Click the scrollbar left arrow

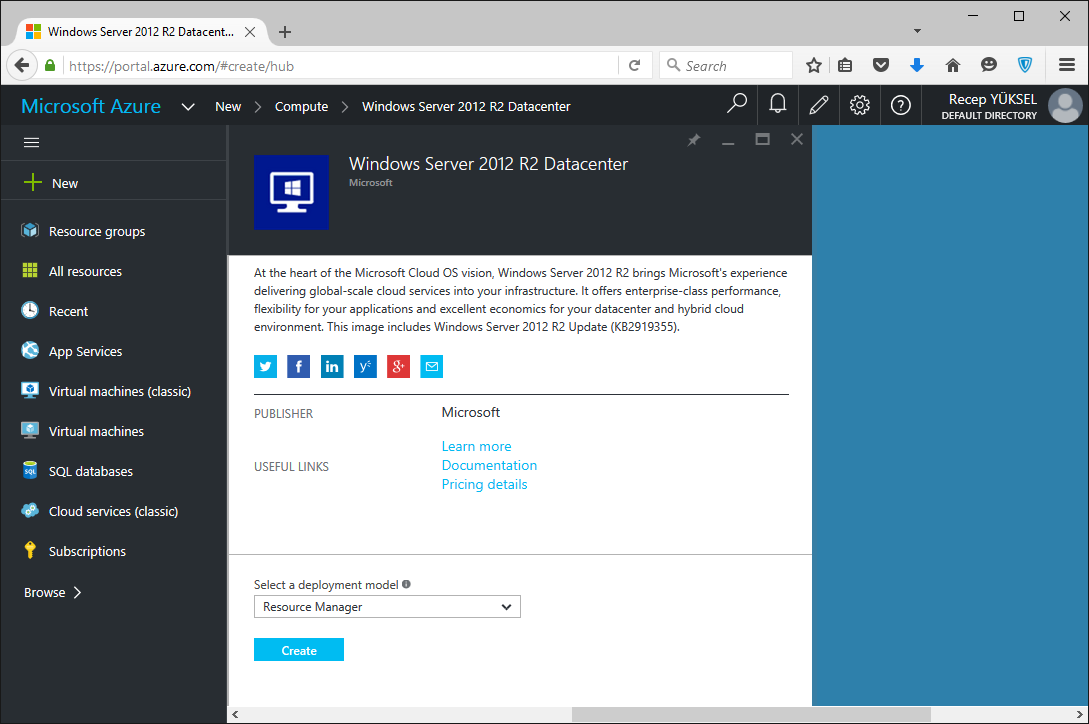[x=235, y=714]
